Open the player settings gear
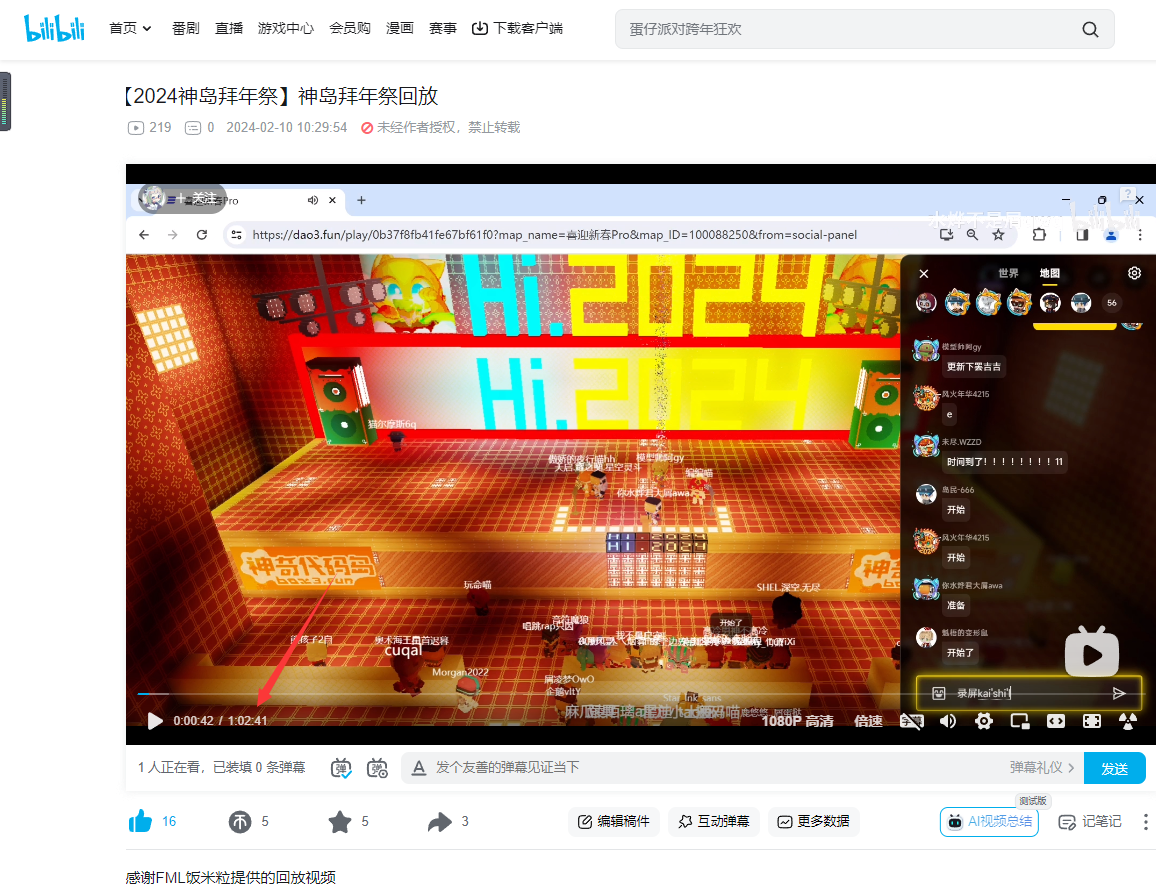This screenshot has height=884, width=1156. [983, 720]
